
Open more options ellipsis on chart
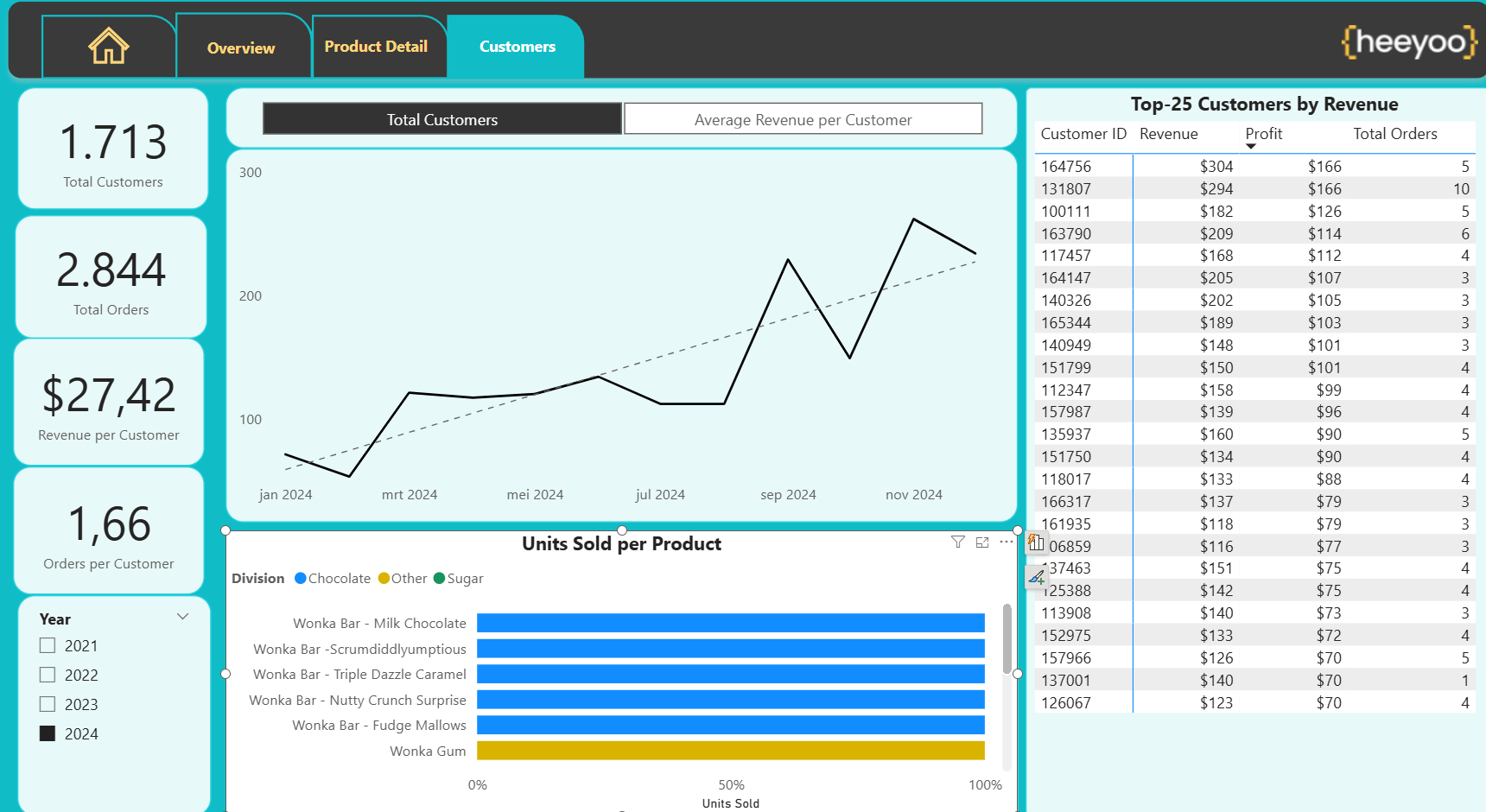pyautogui.click(x=1007, y=542)
